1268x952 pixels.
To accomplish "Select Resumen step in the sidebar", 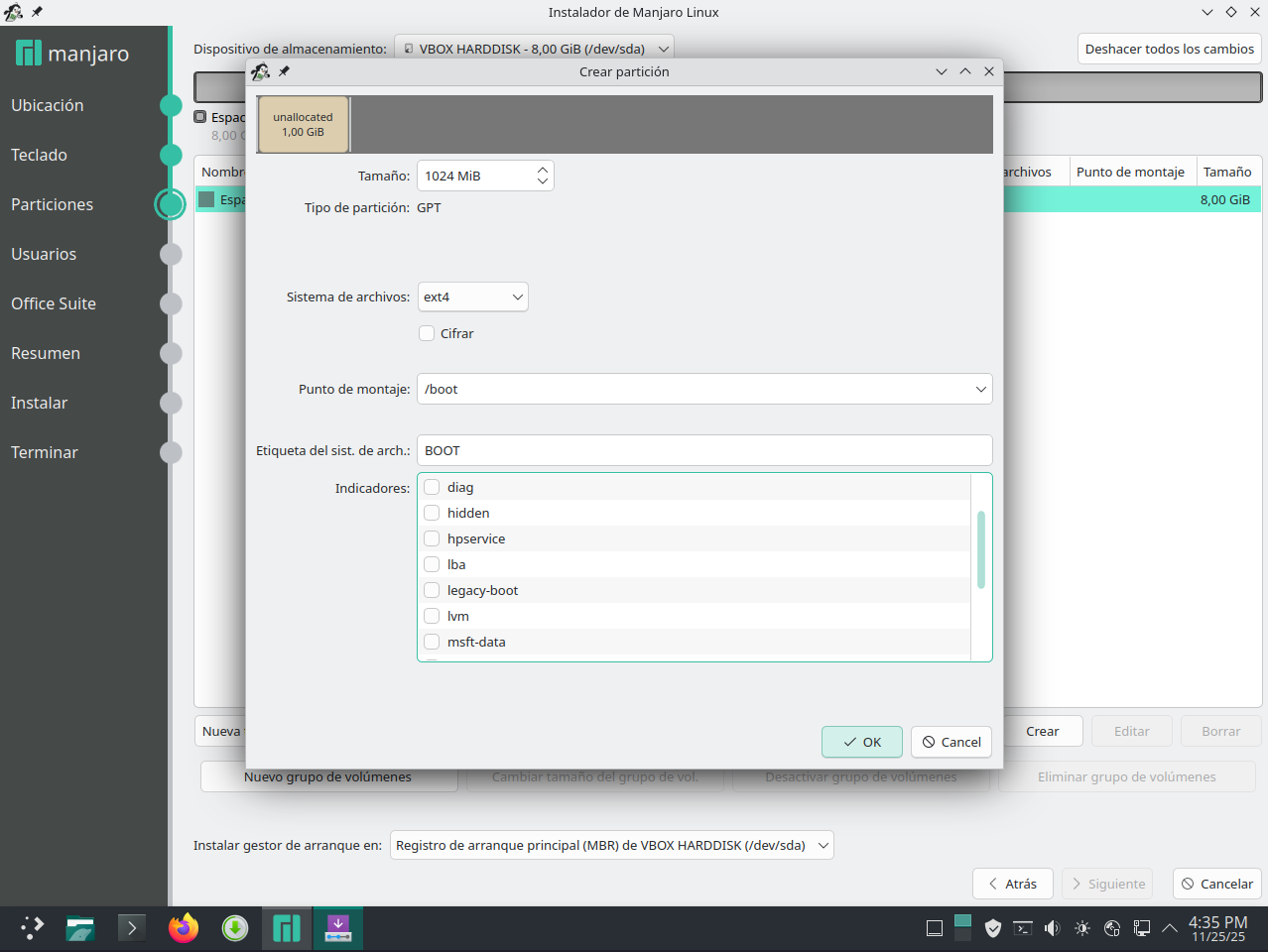I will pyautogui.click(x=46, y=353).
